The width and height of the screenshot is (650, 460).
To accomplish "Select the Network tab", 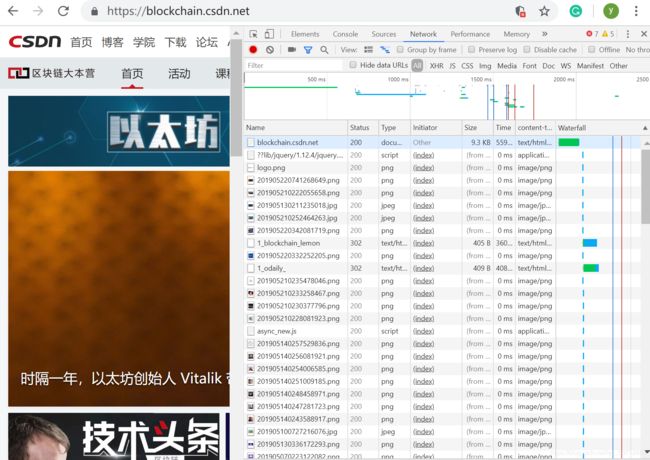I will pos(423,34).
